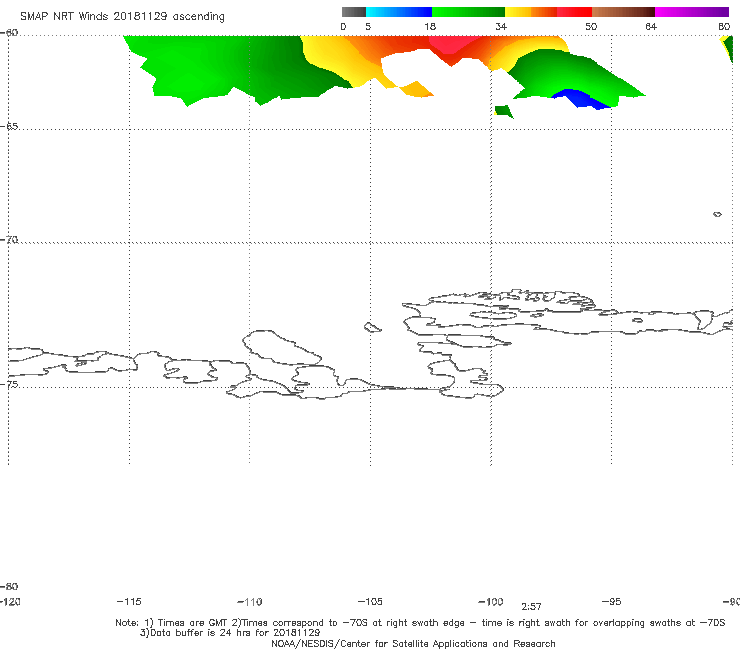Click the latitude label '-75'
Screen dimensions: 740x650
click(9, 384)
